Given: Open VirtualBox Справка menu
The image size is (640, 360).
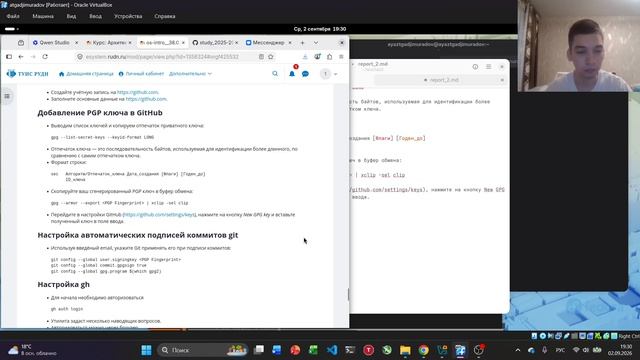Looking at the screenshot, I should [x=165, y=16].
